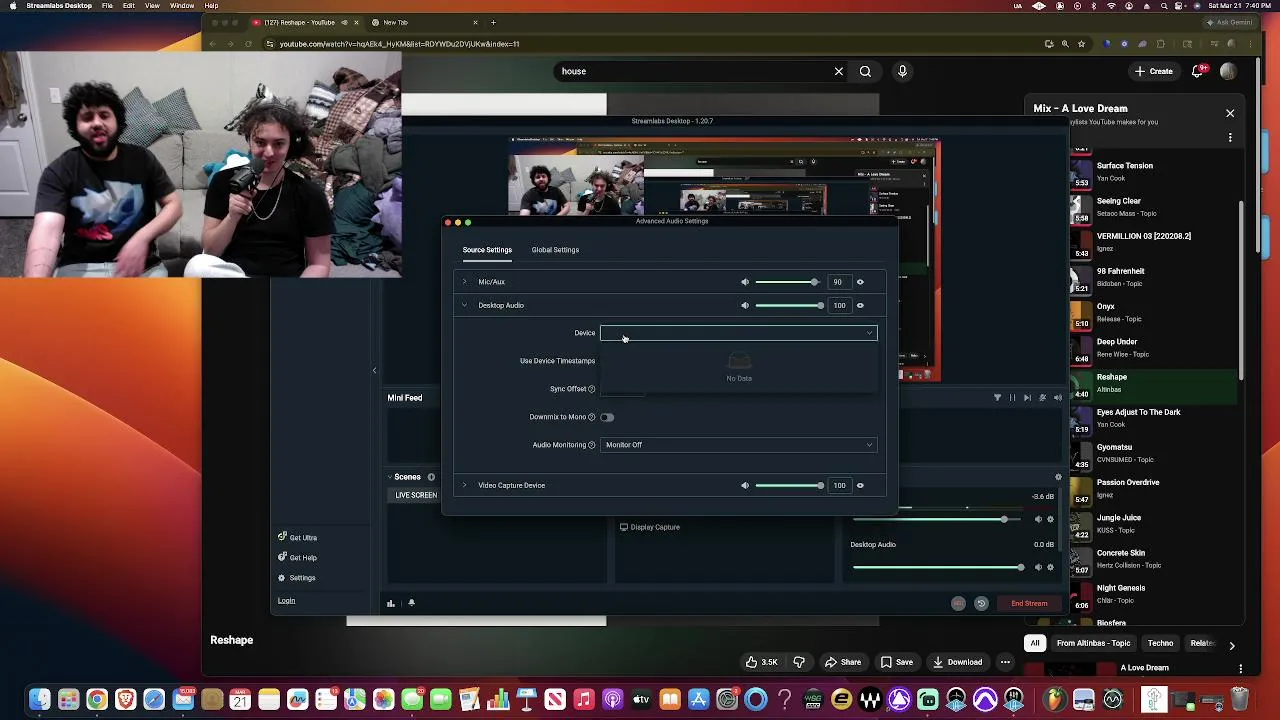Collapse the Streamlabs side panel arrow
The height and width of the screenshot is (720, 1280).
coord(374,371)
